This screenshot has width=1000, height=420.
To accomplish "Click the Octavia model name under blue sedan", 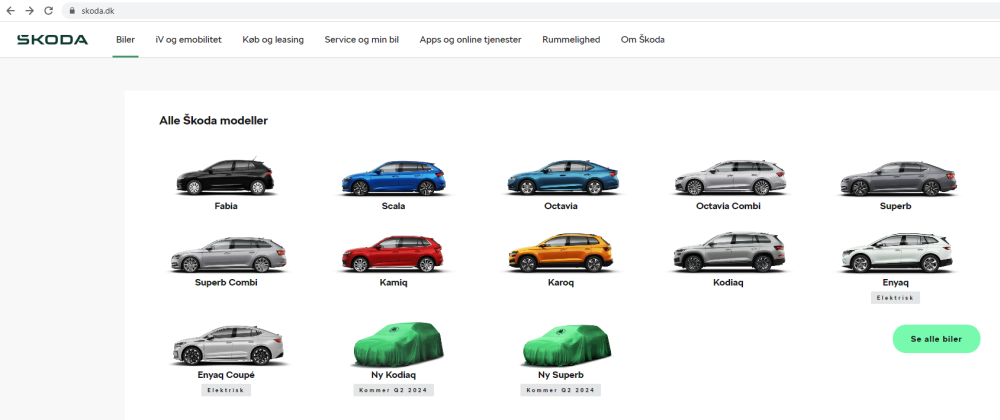I will tap(561, 206).
